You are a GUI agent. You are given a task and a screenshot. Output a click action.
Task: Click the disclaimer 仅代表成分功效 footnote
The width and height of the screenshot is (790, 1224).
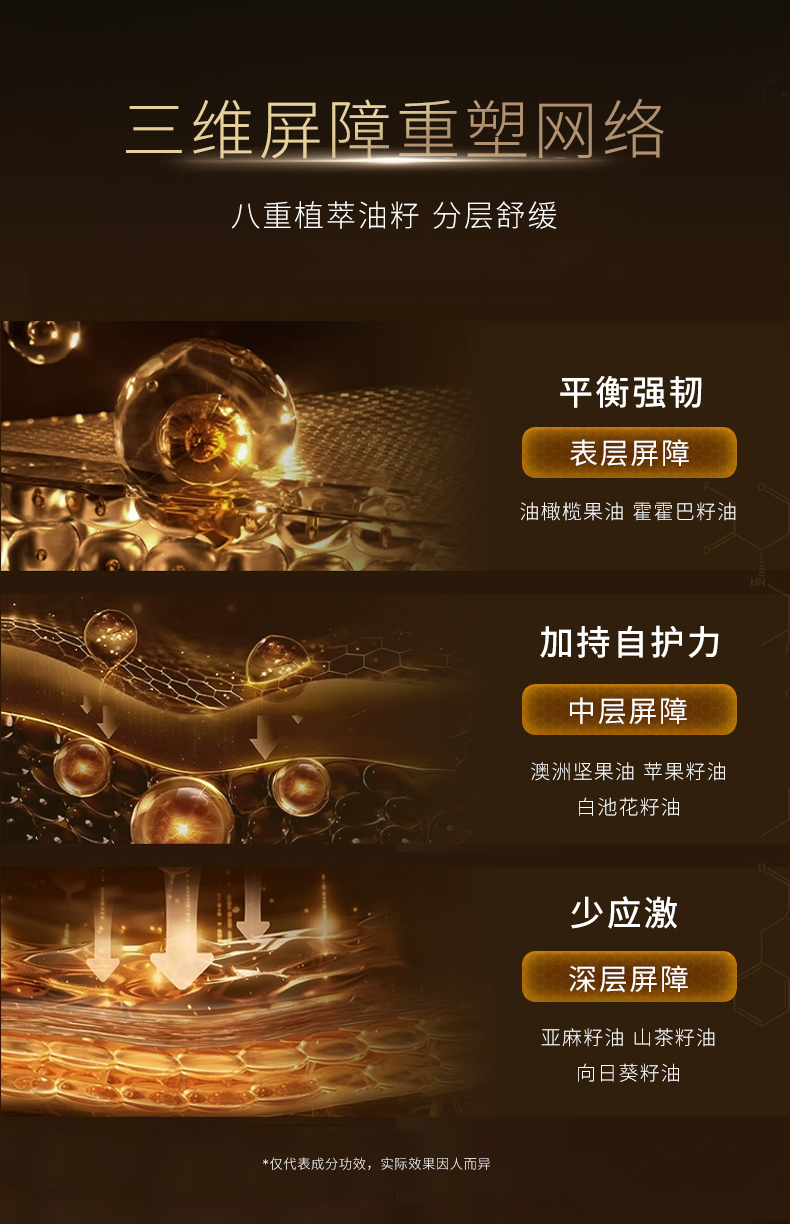click(x=376, y=1163)
